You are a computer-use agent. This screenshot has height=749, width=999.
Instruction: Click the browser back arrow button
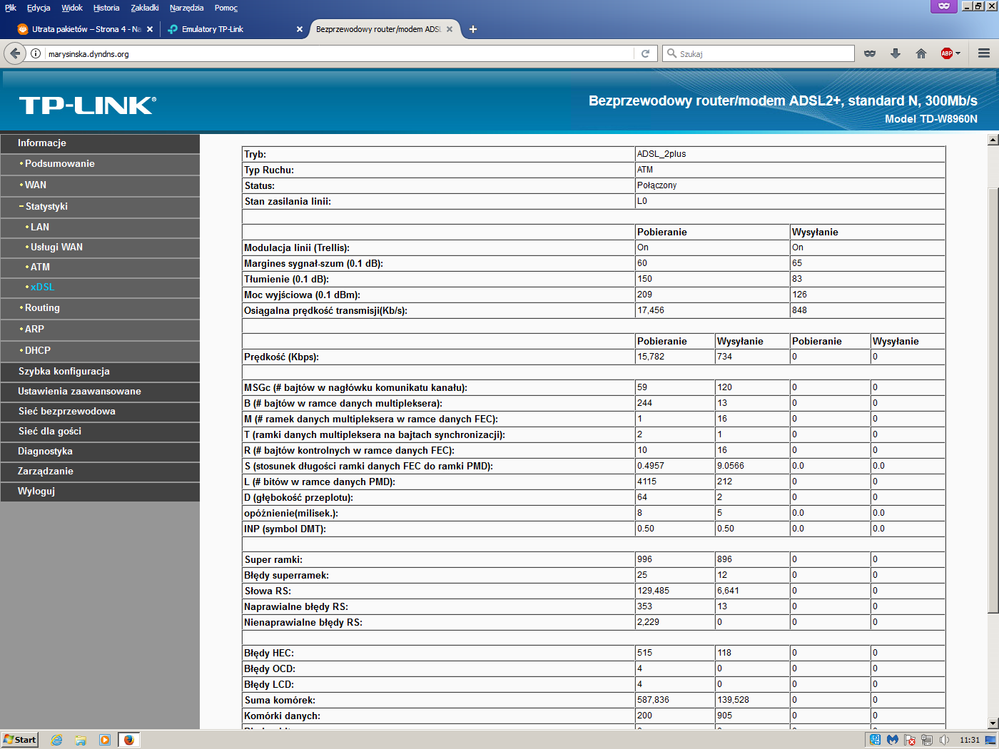(x=15, y=54)
